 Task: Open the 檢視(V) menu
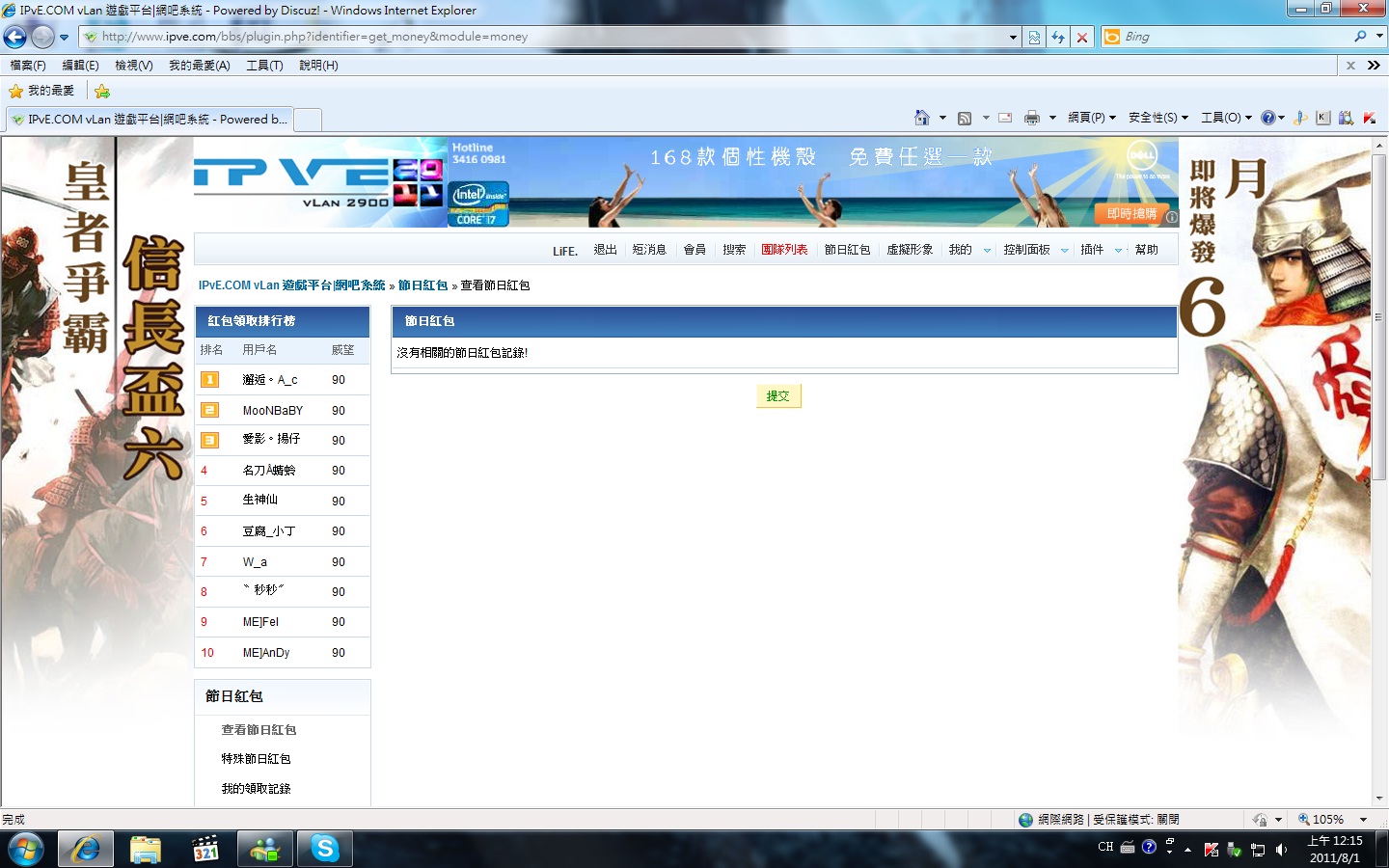(133, 66)
